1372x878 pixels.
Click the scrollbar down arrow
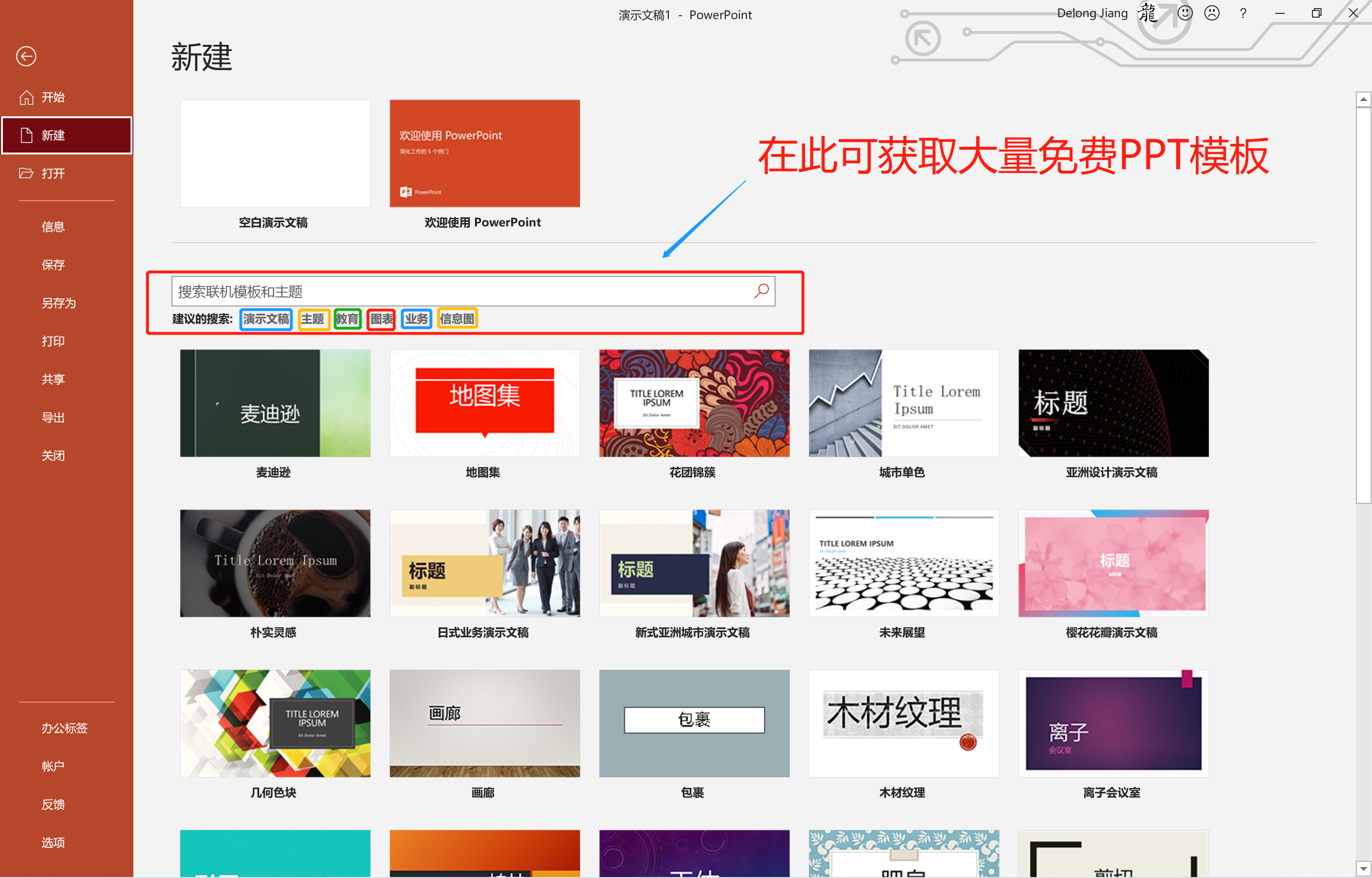pyautogui.click(x=1363, y=869)
